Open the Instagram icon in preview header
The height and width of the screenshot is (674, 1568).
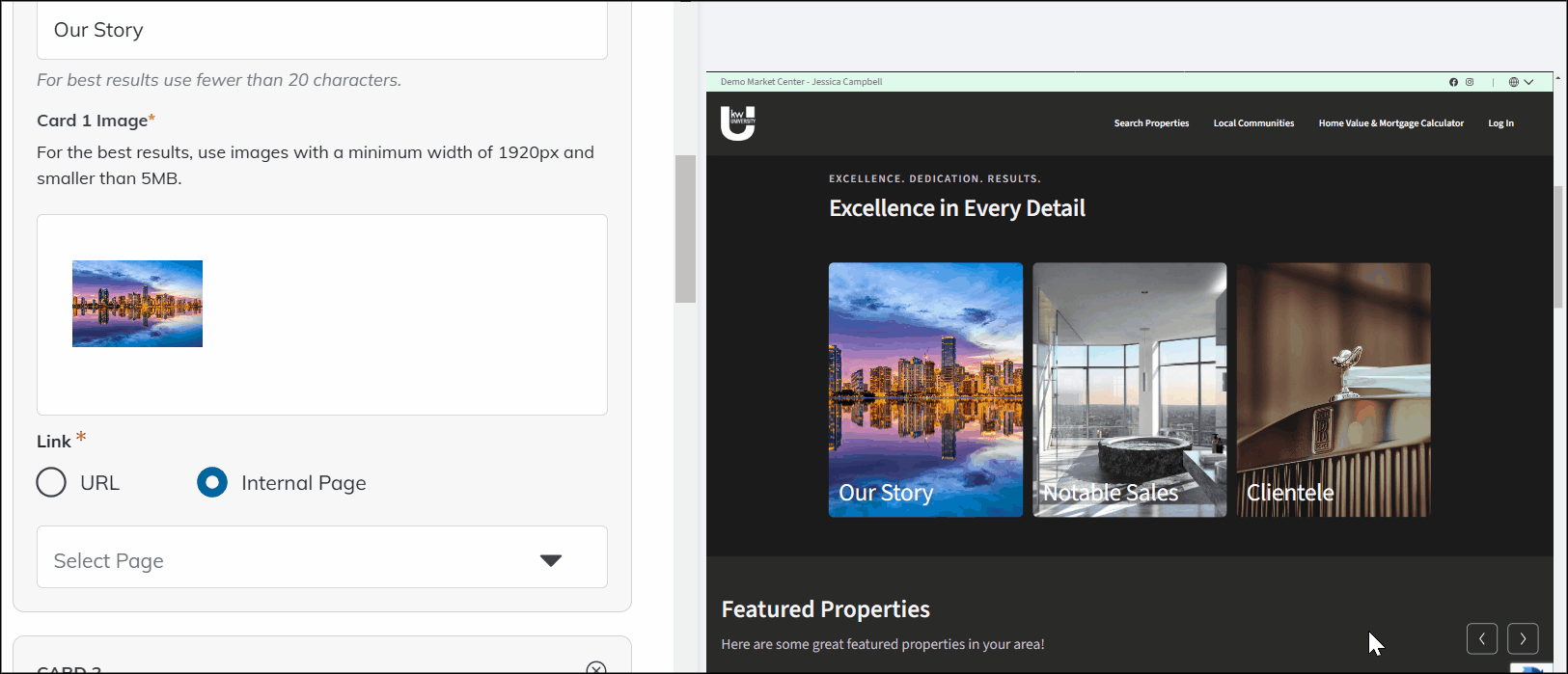[x=1470, y=82]
